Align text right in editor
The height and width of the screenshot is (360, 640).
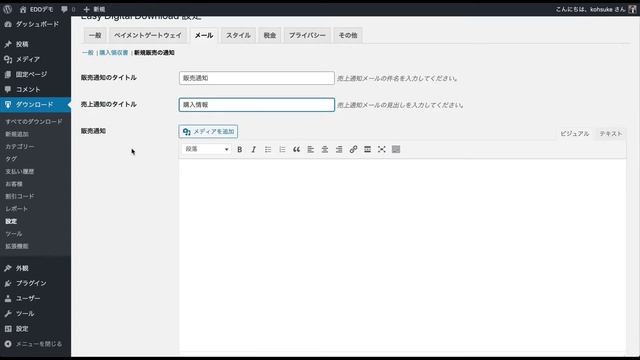coord(339,149)
